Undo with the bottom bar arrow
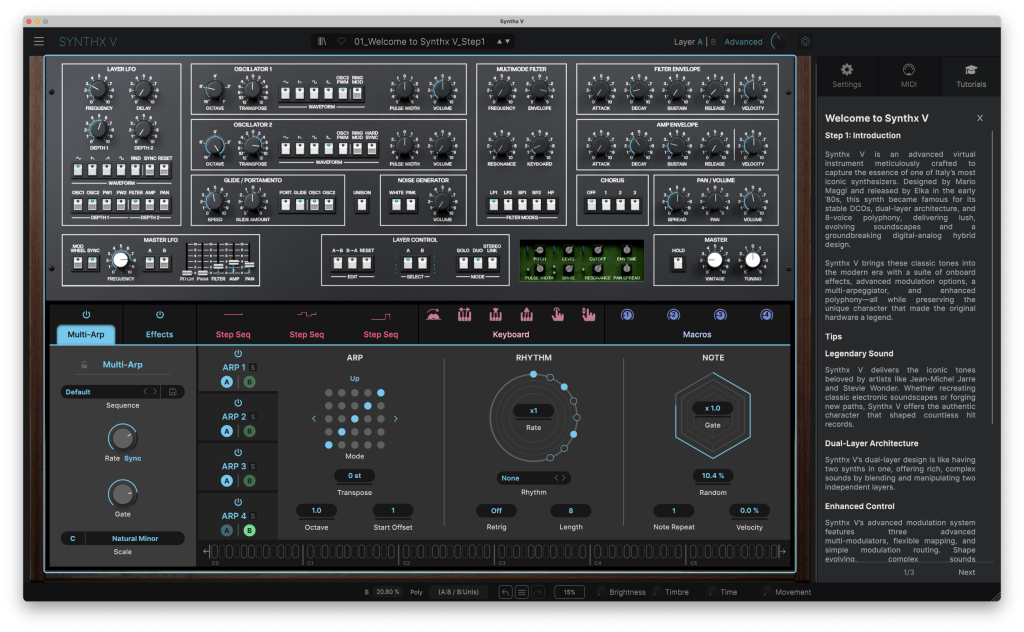Viewport: 1024px width, 632px height. [x=505, y=592]
